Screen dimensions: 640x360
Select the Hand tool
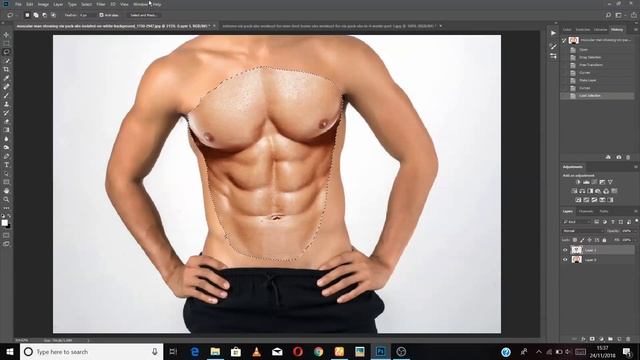6,191
